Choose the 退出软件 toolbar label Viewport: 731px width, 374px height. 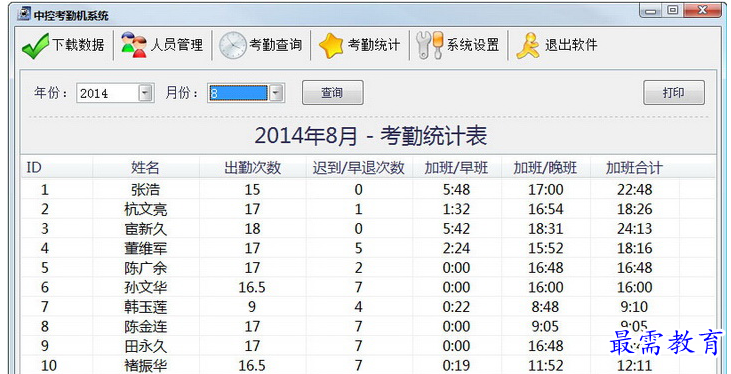pos(571,45)
